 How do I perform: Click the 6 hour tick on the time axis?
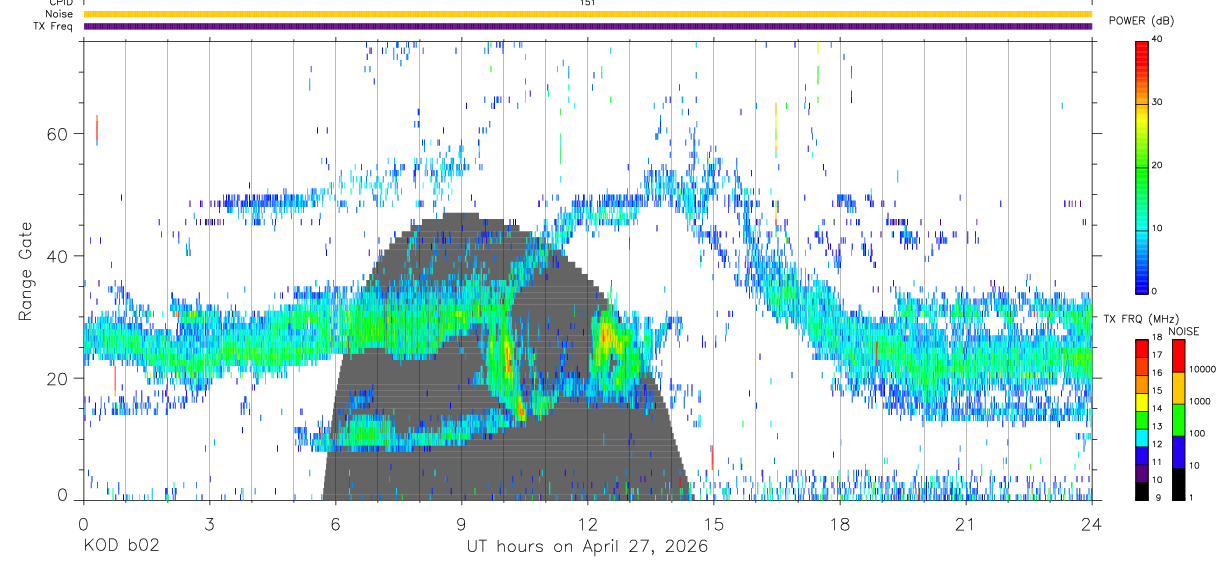click(x=336, y=525)
